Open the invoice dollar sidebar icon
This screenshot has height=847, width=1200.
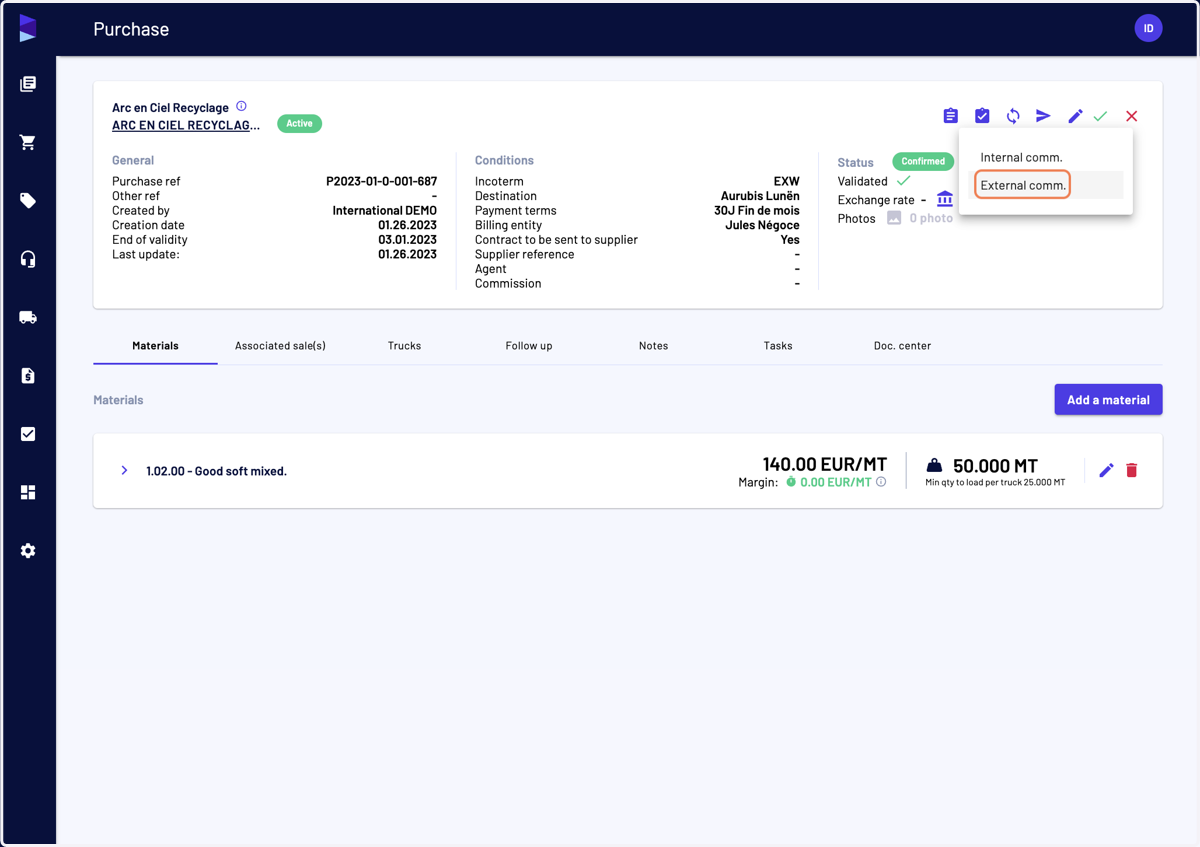pyautogui.click(x=28, y=376)
